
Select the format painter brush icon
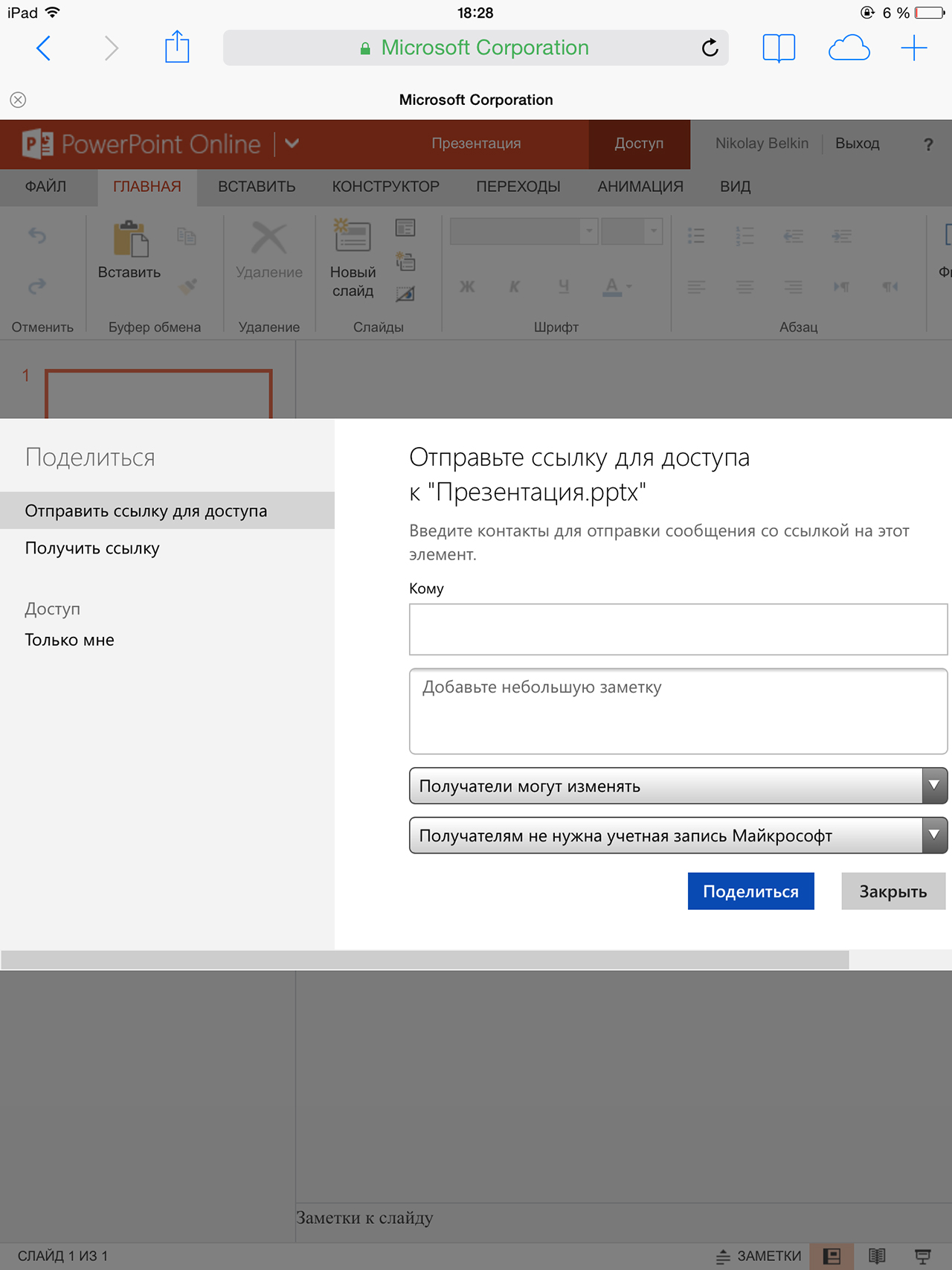(x=187, y=286)
